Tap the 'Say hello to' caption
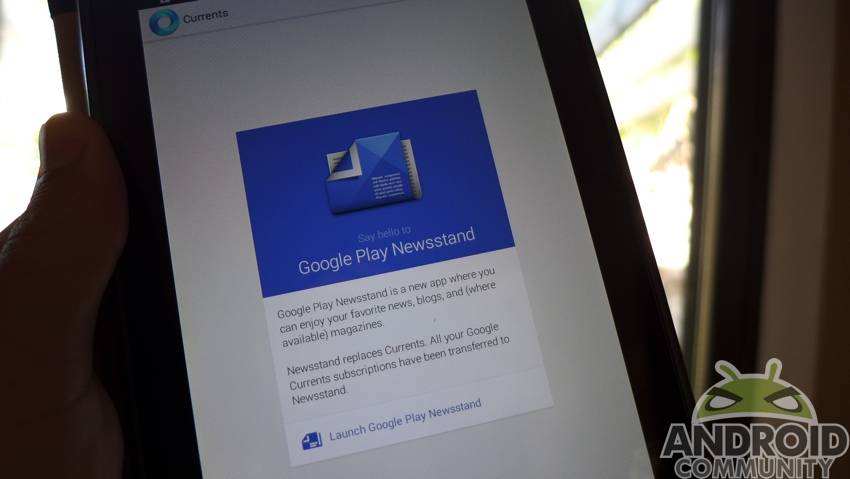This screenshot has height=479, width=850. tap(384, 235)
